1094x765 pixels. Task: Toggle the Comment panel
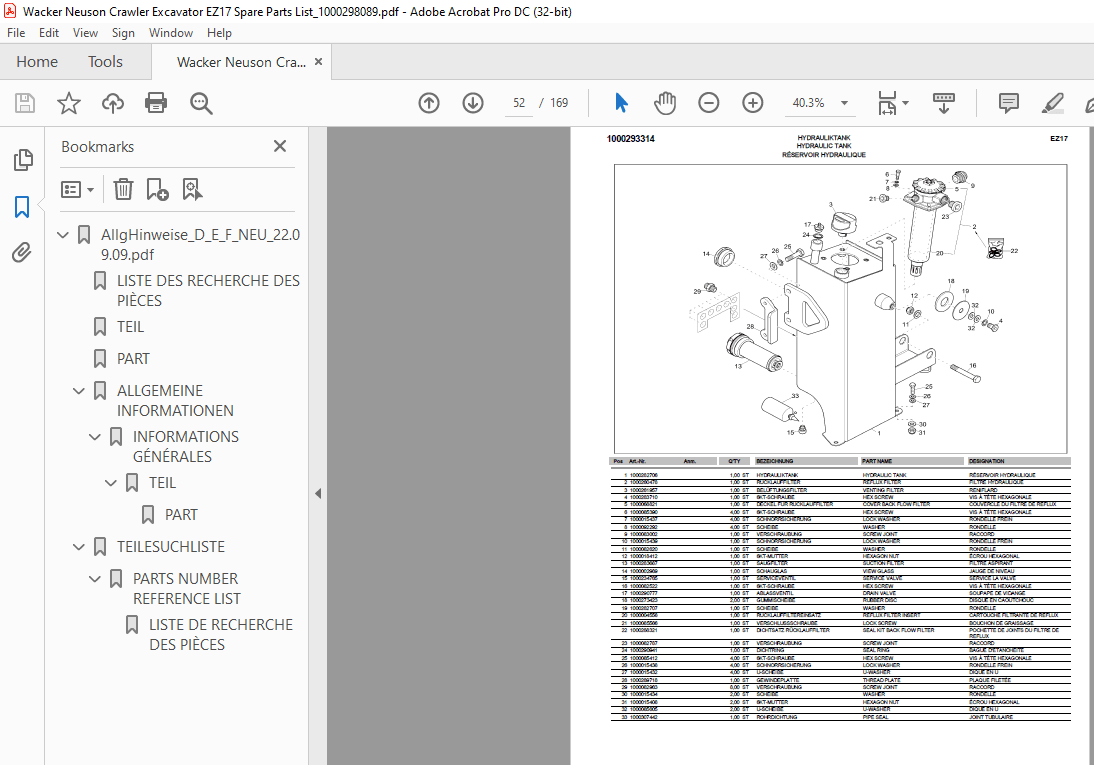point(1008,103)
